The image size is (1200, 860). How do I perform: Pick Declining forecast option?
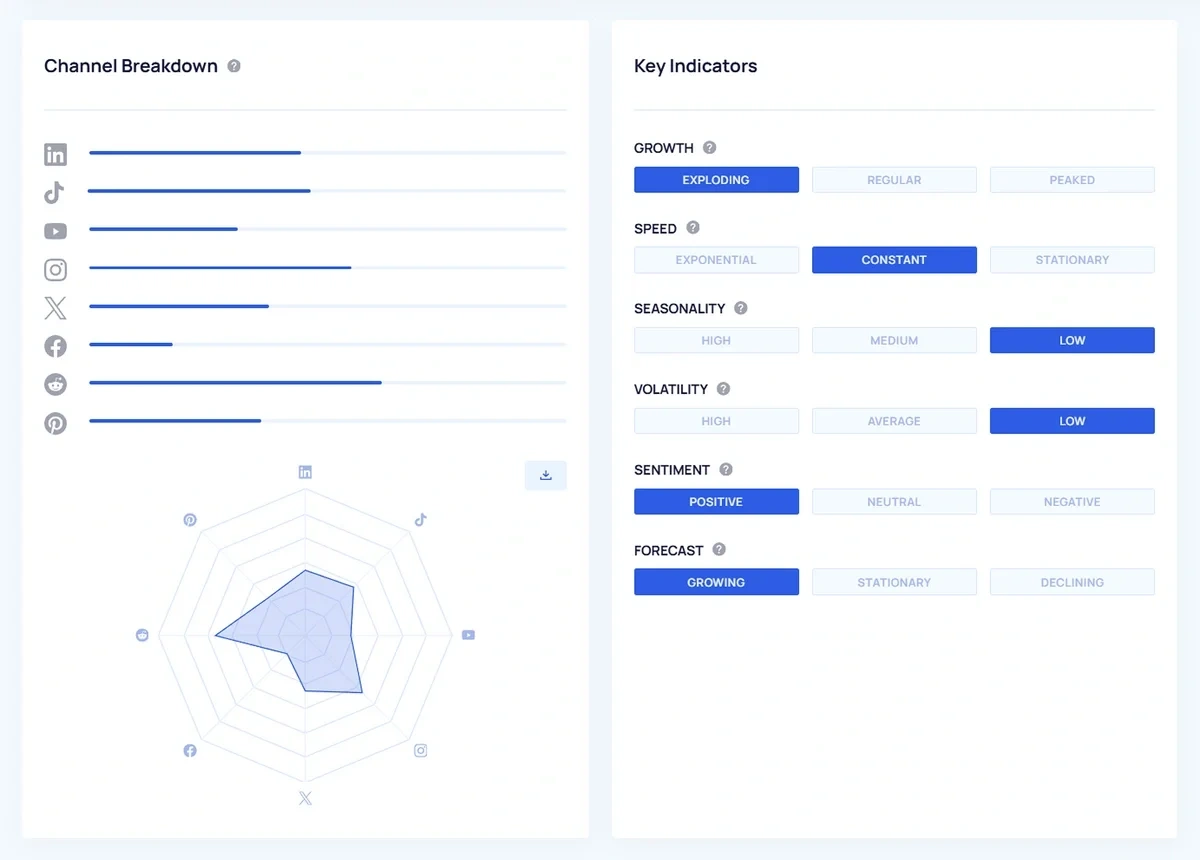pyautogui.click(x=1072, y=582)
